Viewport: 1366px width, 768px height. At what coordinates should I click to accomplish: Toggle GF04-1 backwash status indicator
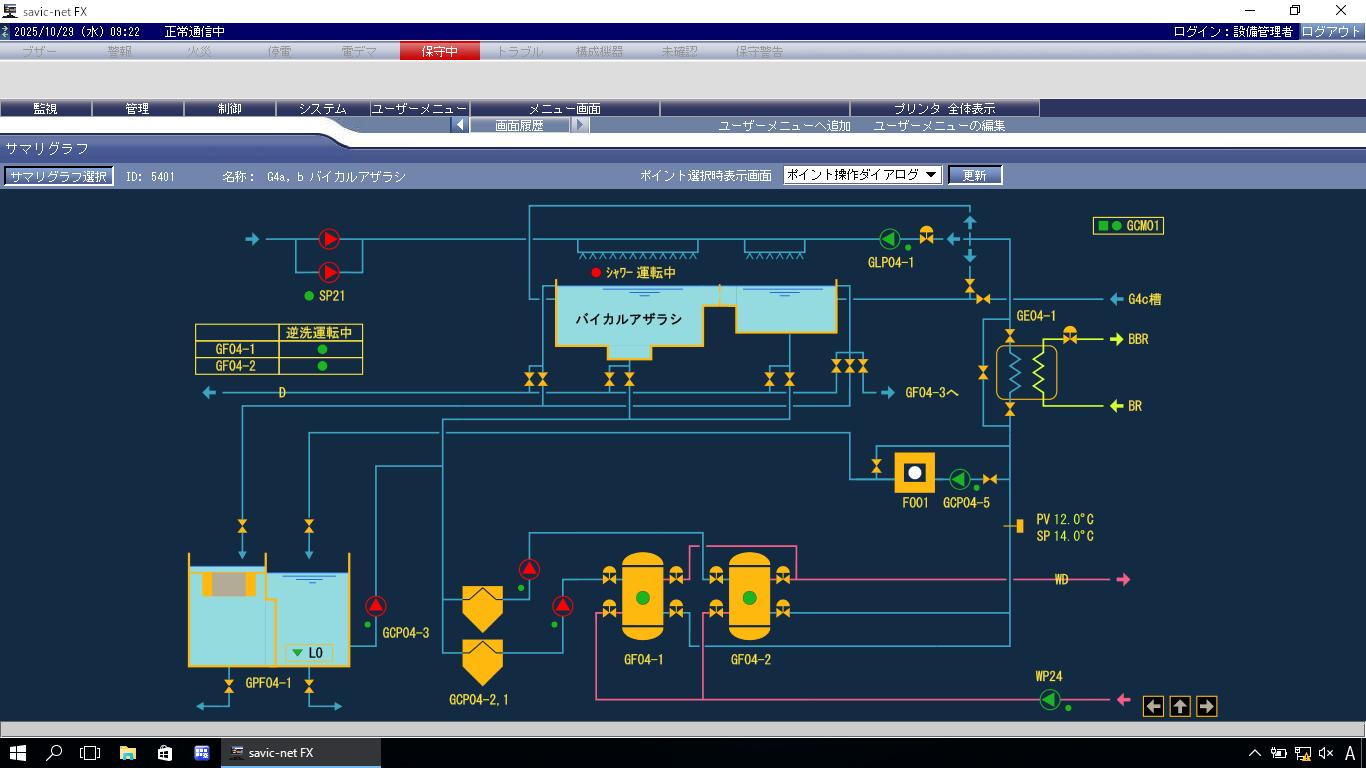coord(322,350)
